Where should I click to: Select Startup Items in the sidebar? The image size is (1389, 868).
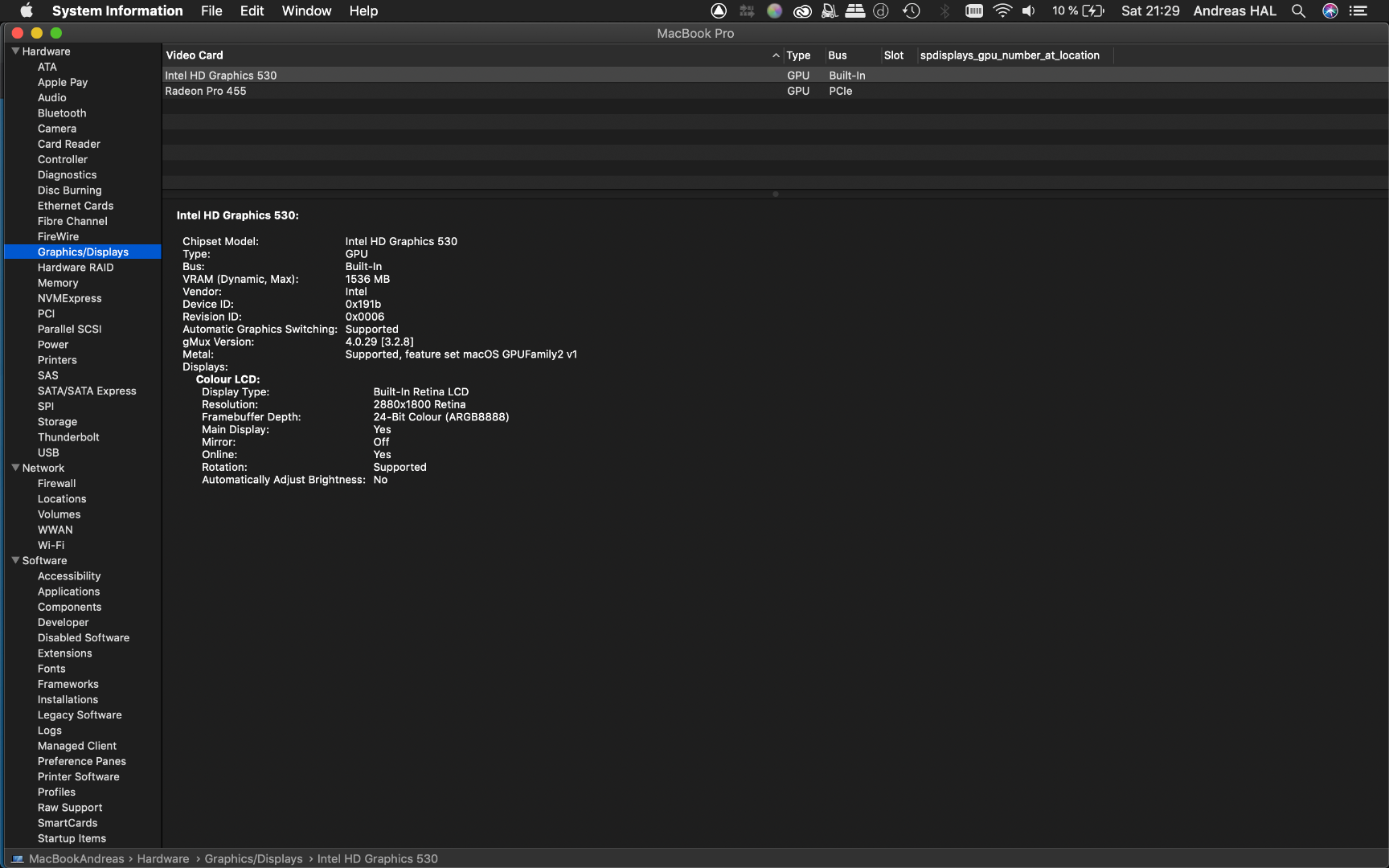click(72, 838)
